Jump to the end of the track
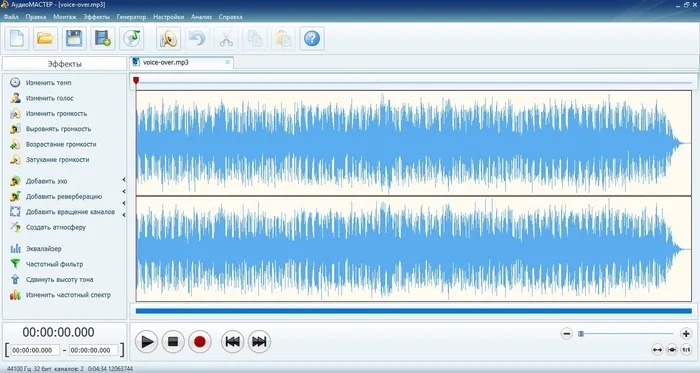The height and width of the screenshot is (373, 700). 259,342
